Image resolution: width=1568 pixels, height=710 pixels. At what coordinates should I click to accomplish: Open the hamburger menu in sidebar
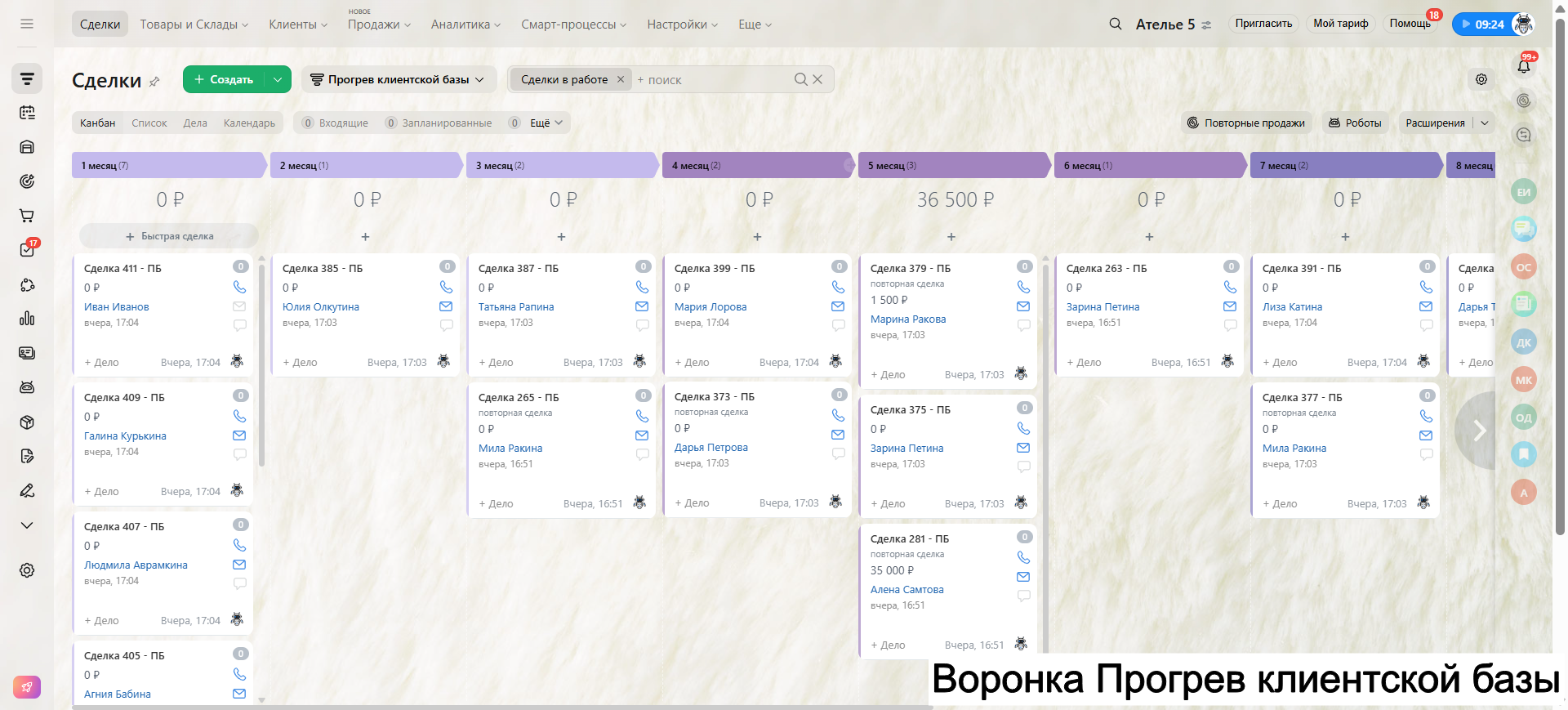pos(27,24)
